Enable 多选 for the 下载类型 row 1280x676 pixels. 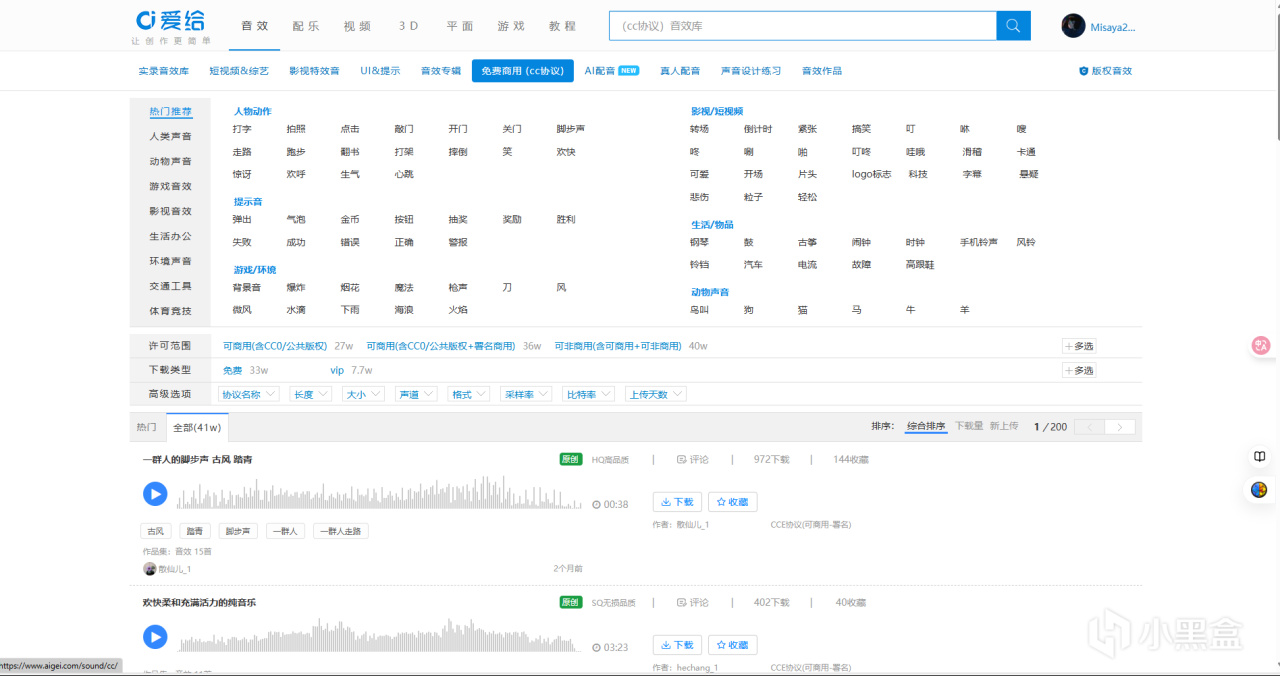click(1079, 370)
